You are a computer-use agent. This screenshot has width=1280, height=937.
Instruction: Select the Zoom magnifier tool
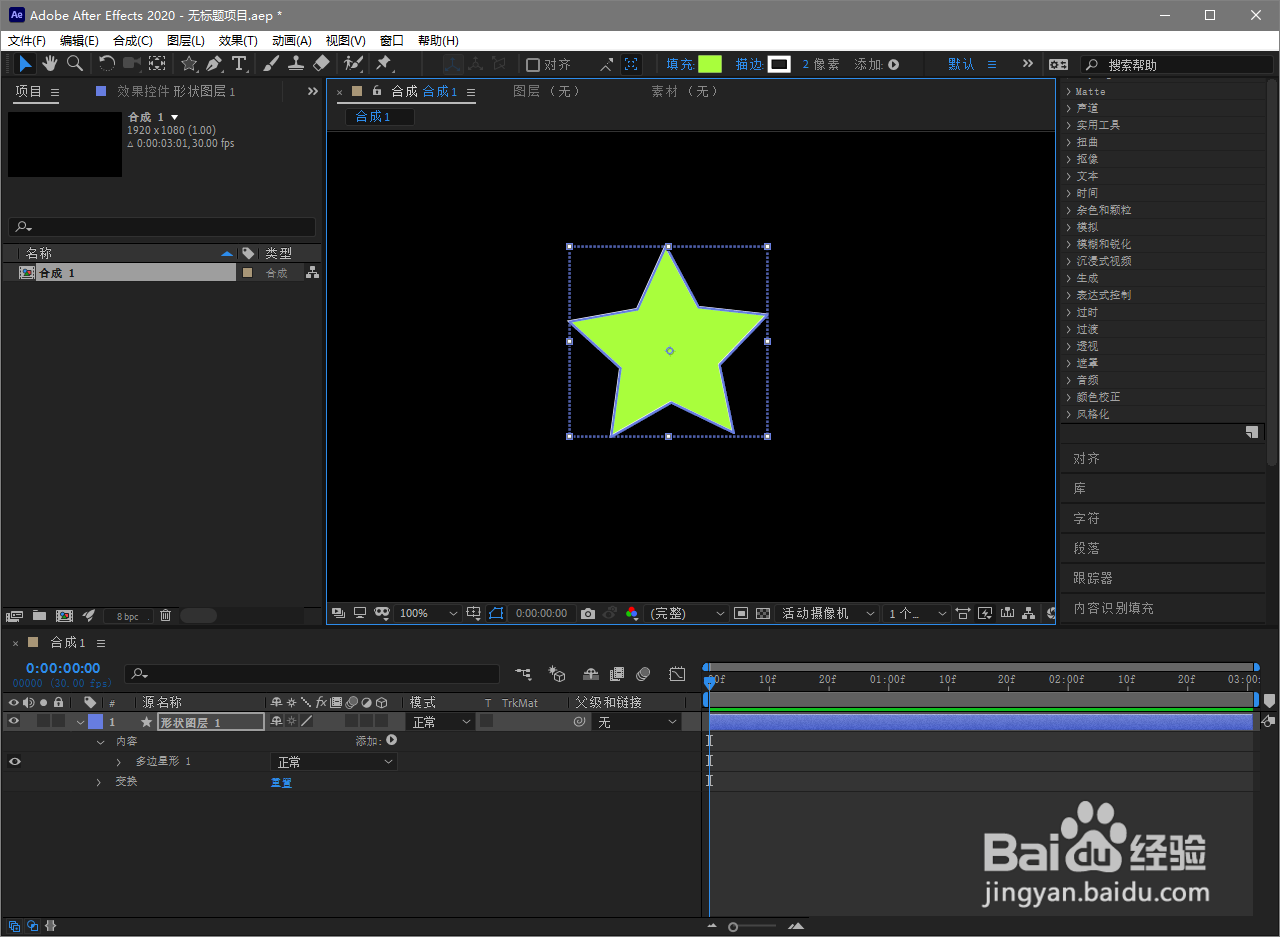(x=75, y=64)
